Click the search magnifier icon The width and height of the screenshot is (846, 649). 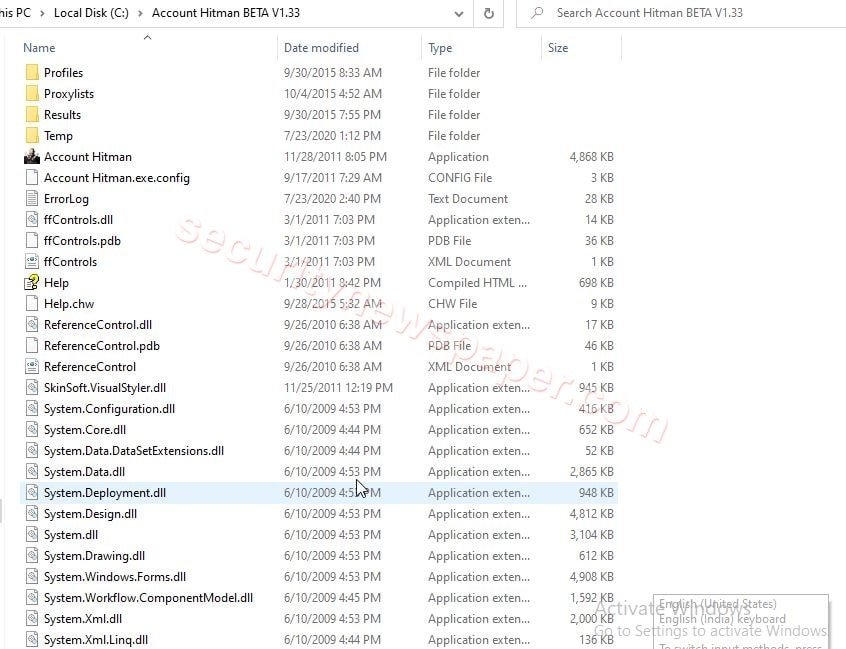point(536,13)
